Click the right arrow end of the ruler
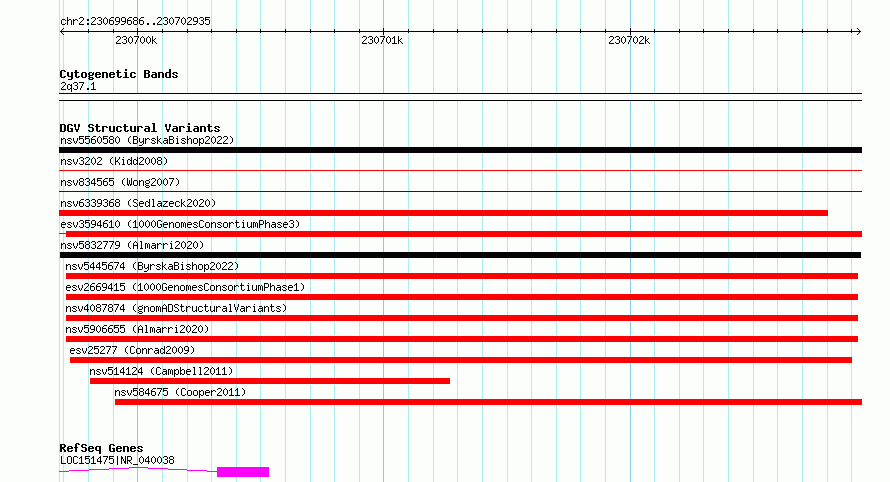 click(x=858, y=31)
